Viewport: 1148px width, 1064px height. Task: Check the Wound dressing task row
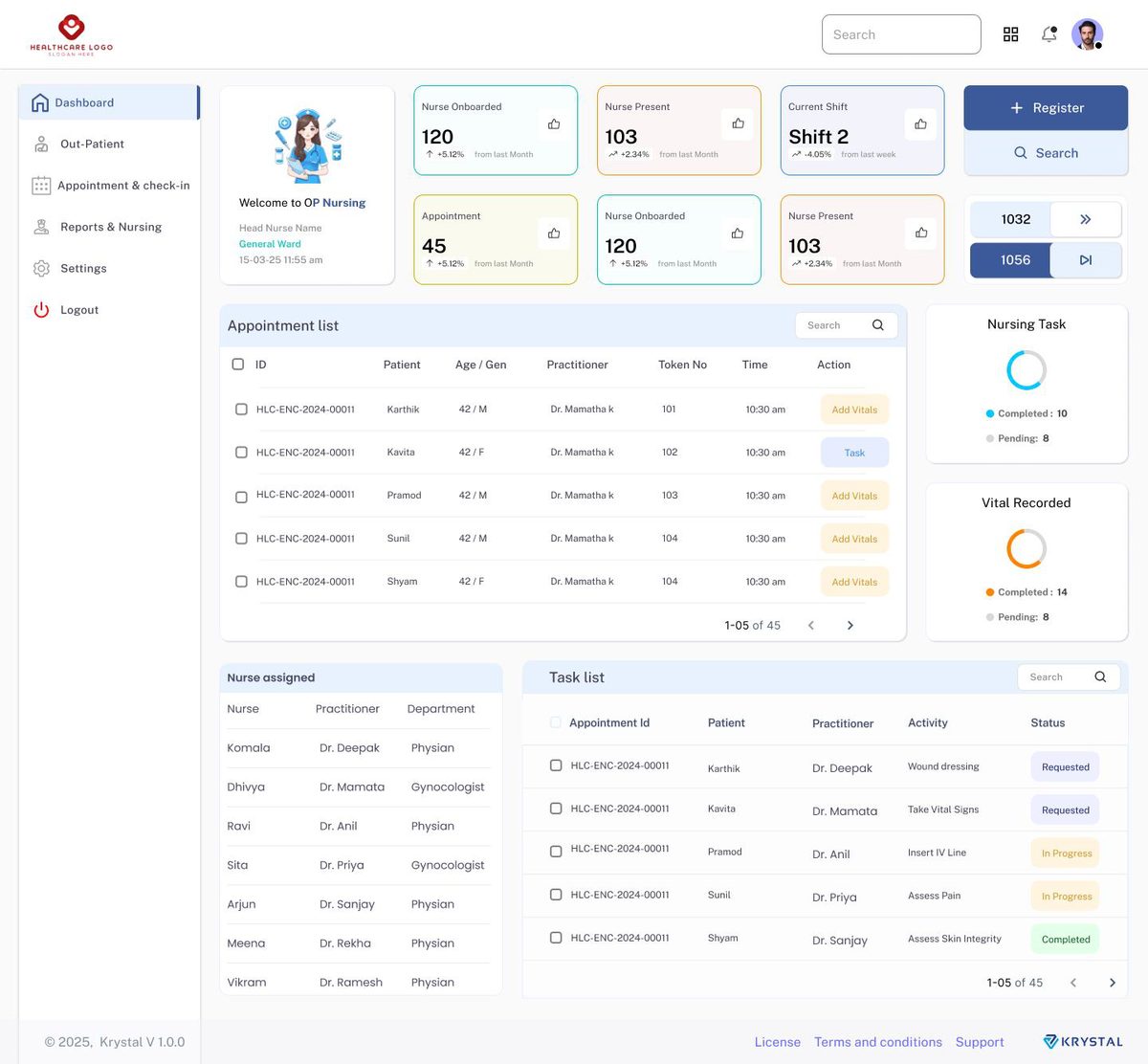[x=556, y=765]
